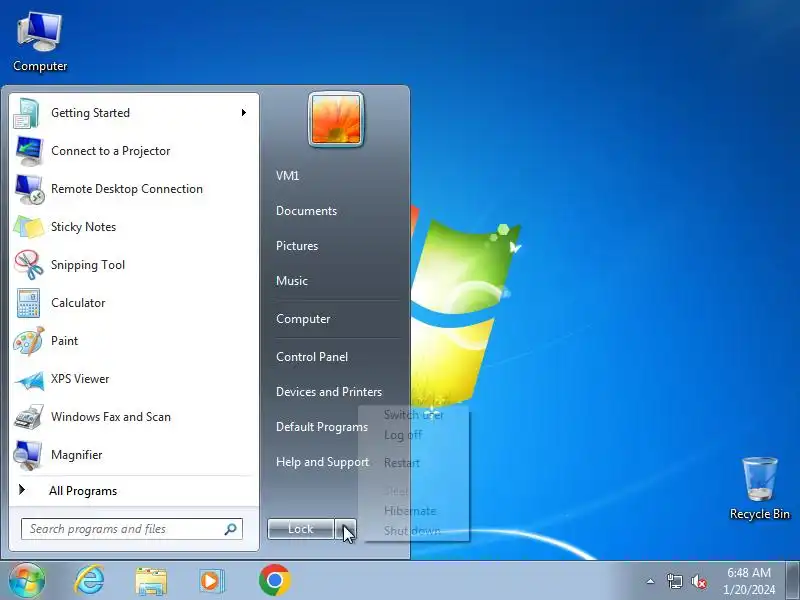
Task: Click the network status tray icon
Action: point(674,581)
